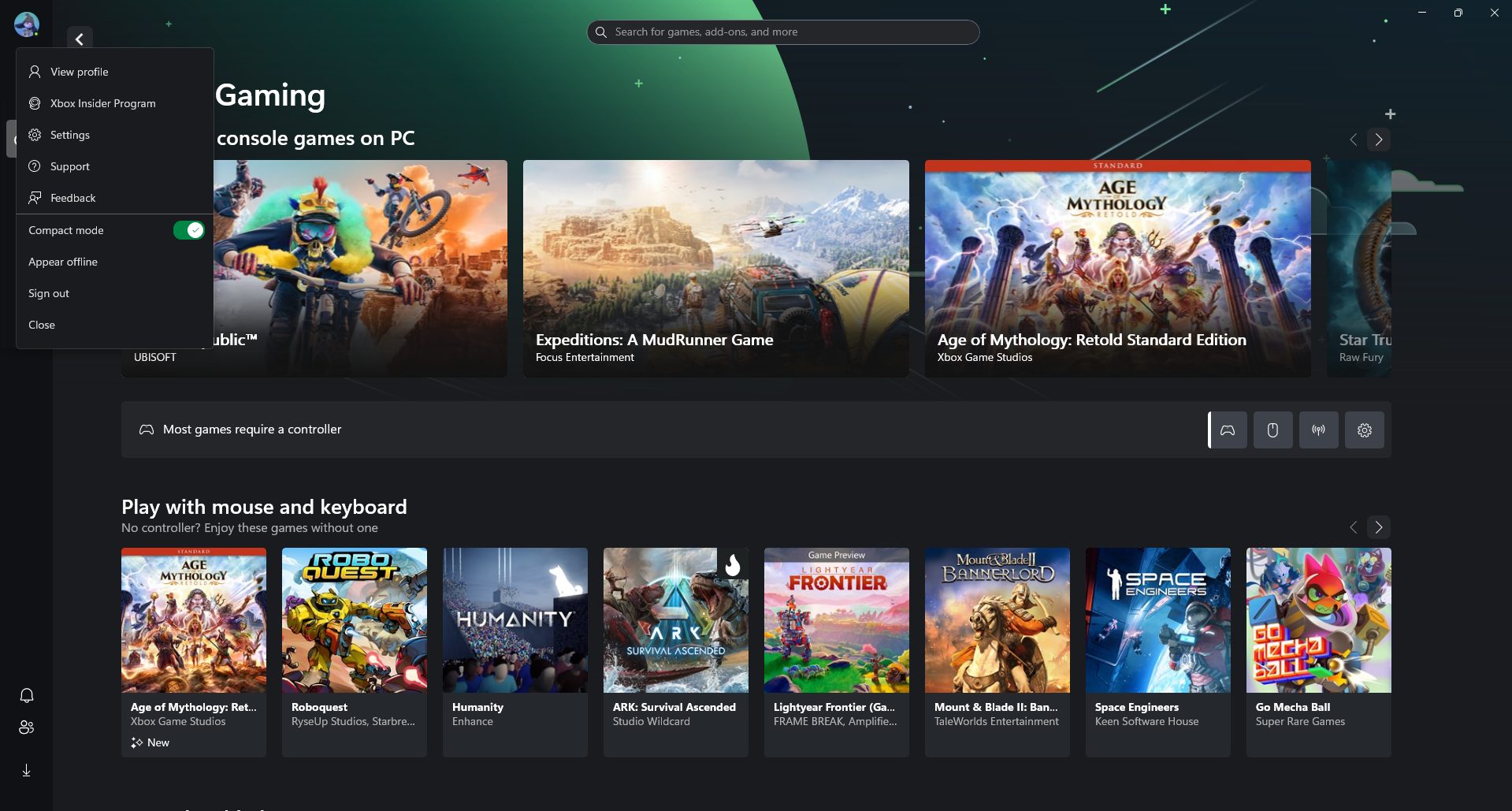Open View profile from the menu
The width and height of the screenshot is (1512, 811).
pyautogui.click(x=78, y=72)
